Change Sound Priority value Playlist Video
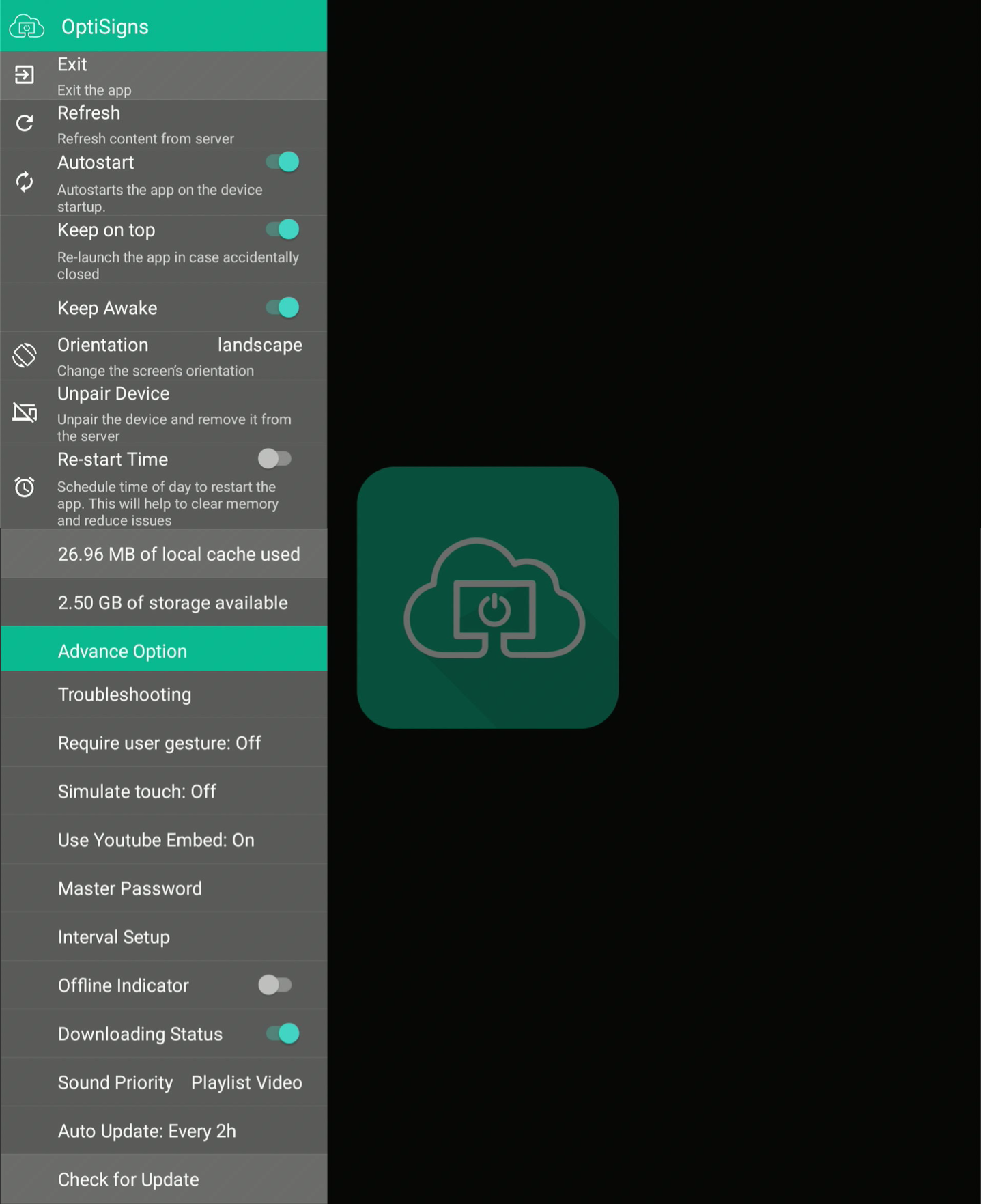The image size is (981, 1204). tap(246, 1082)
